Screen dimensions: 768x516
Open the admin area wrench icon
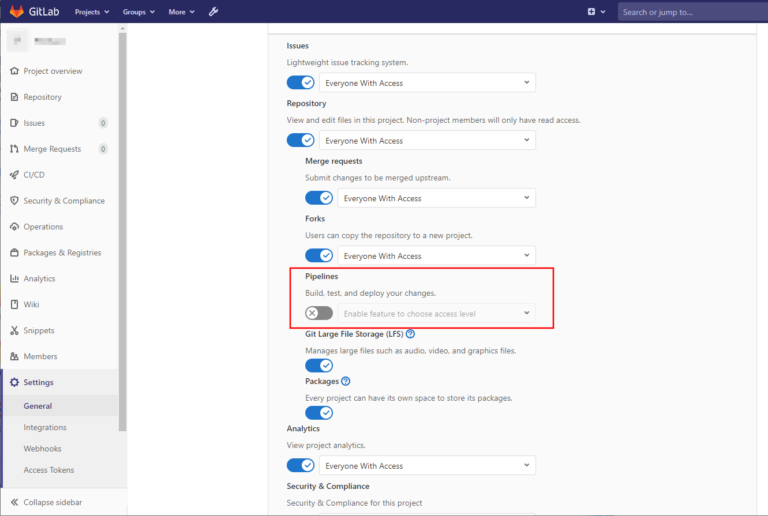213,12
